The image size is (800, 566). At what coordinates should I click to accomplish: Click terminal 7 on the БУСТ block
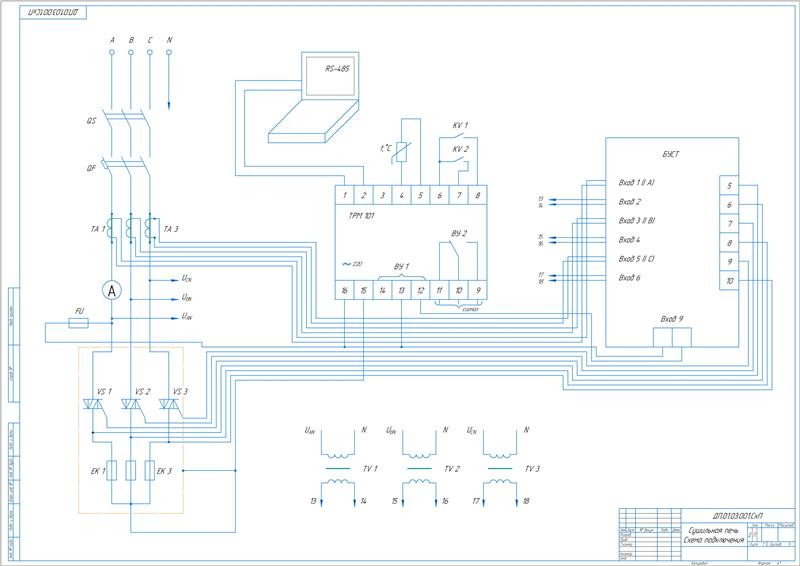coord(729,224)
